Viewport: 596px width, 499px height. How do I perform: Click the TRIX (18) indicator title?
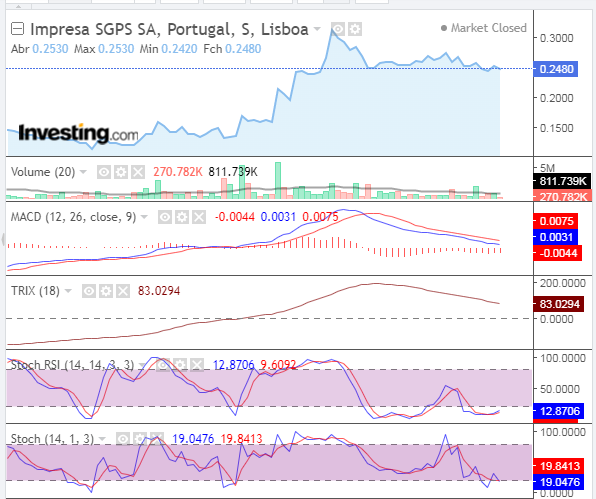pyautogui.click(x=35, y=291)
